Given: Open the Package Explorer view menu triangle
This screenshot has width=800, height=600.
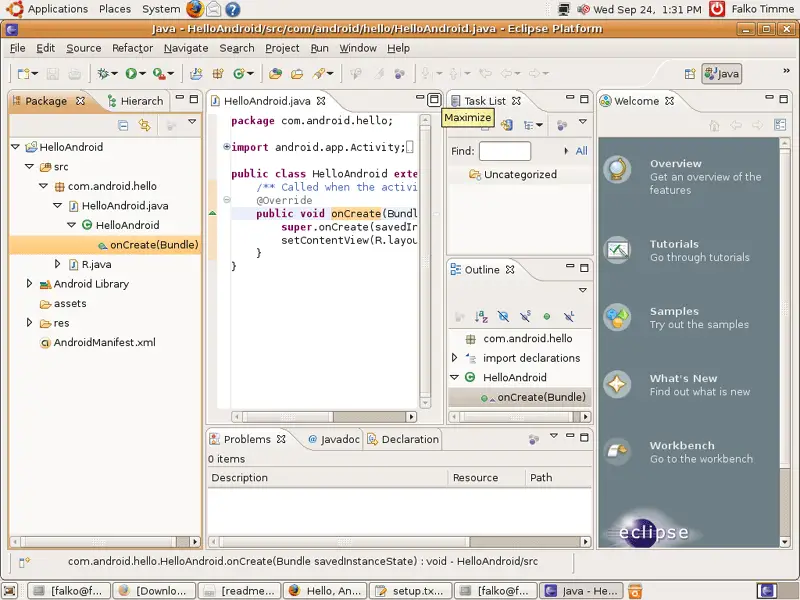Looking at the screenshot, I should coord(192,122).
